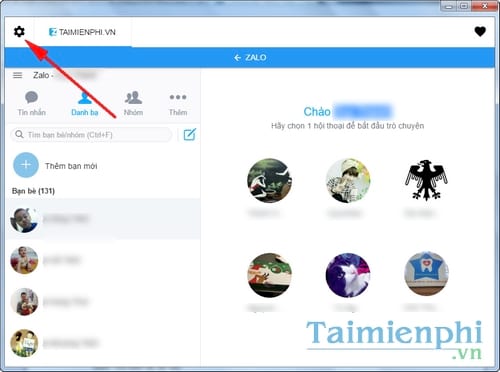Select the TAIMIENPHI.VN tab
This screenshot has width=500, height=372.
(x=82, y=32)
